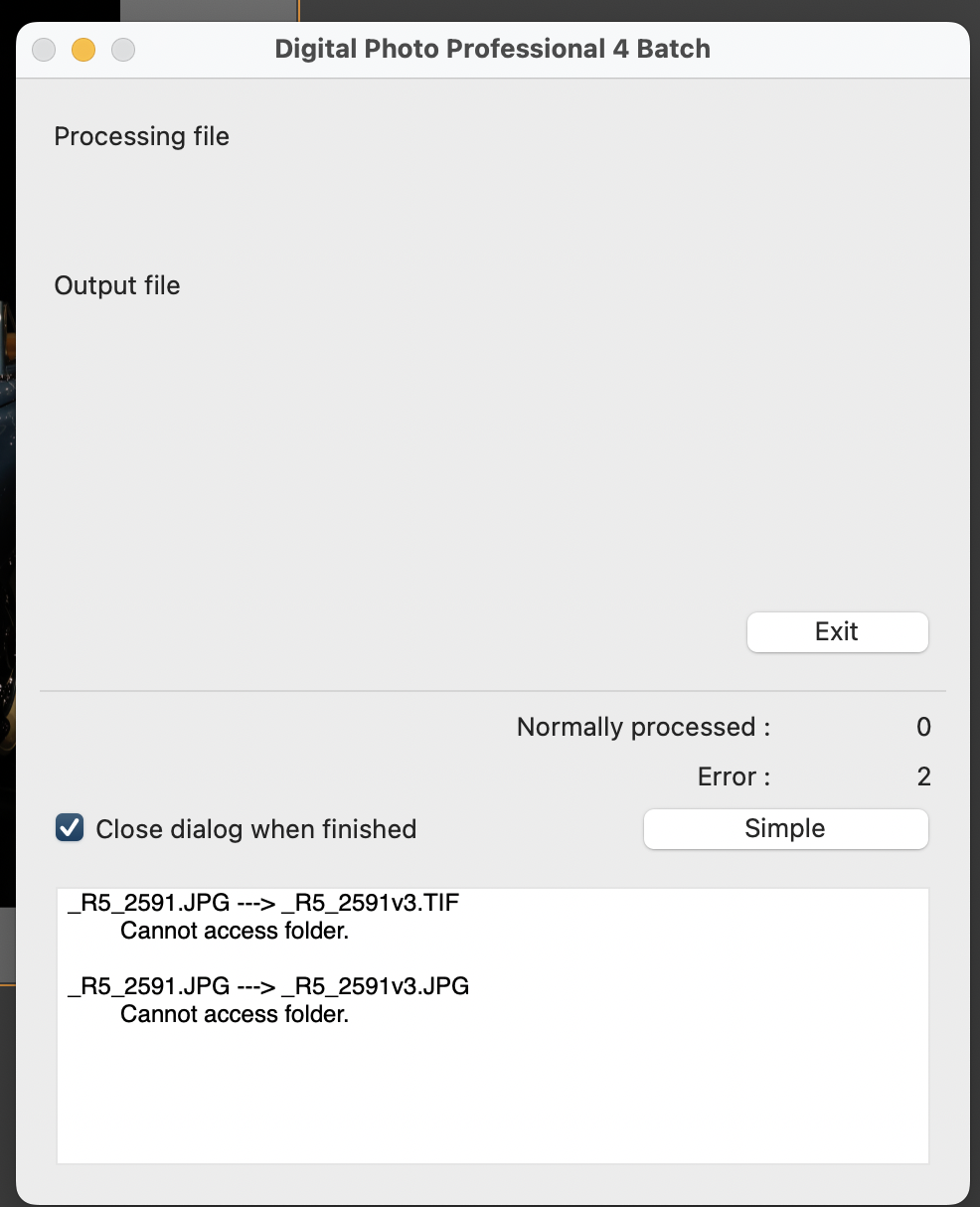Click the 'Processing file' label
The width and height of the screenshot is (980, 1207).
(x=141, y=136)
